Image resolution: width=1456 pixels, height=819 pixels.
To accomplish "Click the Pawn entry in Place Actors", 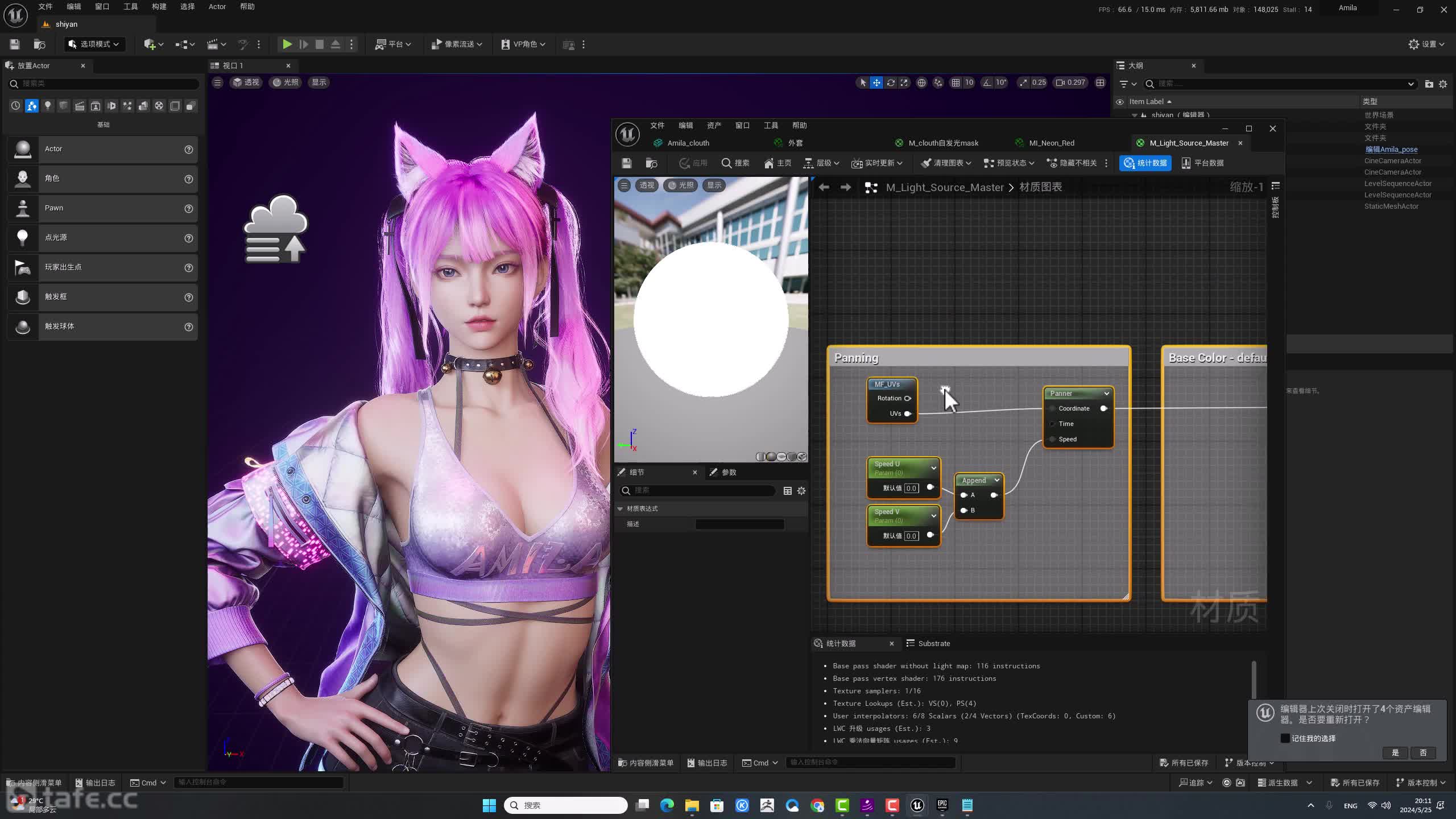I will [102, 208].
